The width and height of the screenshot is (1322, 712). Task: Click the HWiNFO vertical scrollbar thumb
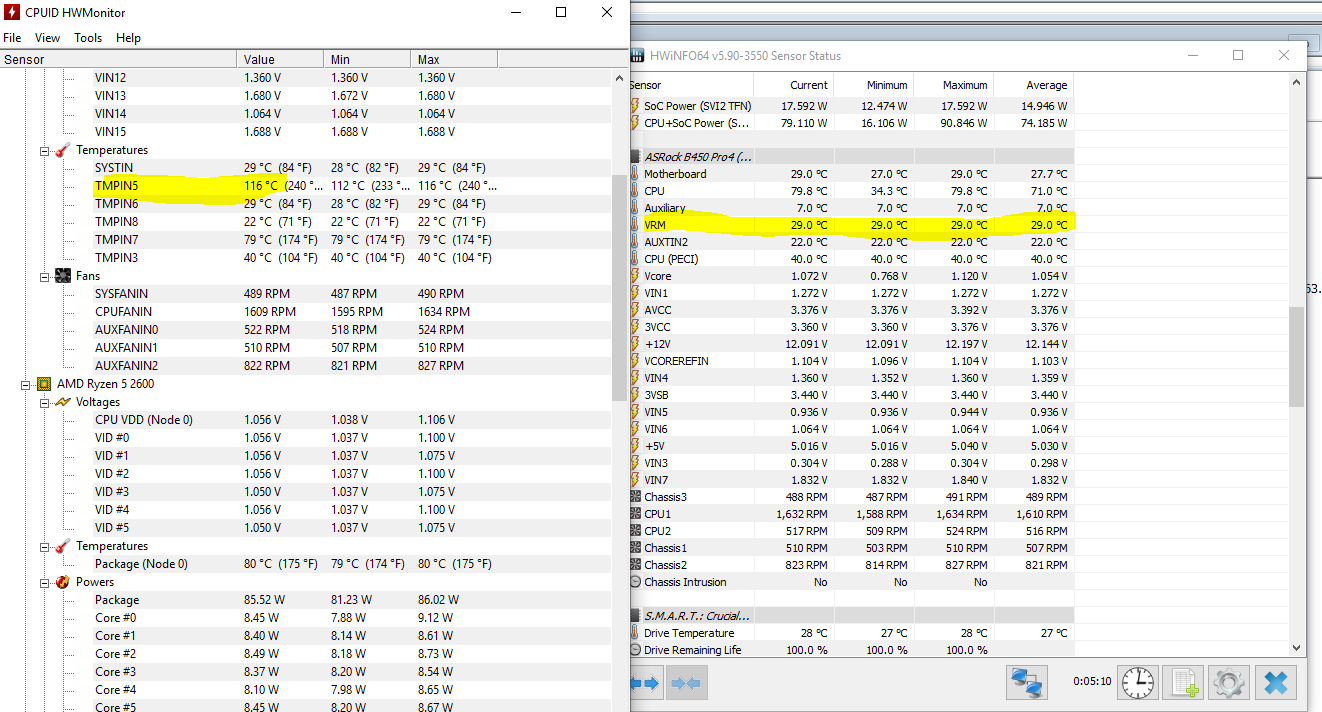coord(1297,357)
